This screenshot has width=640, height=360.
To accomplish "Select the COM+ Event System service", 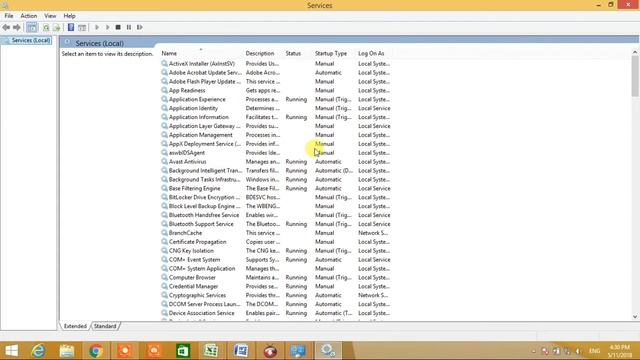I will (x=276, y=260).
